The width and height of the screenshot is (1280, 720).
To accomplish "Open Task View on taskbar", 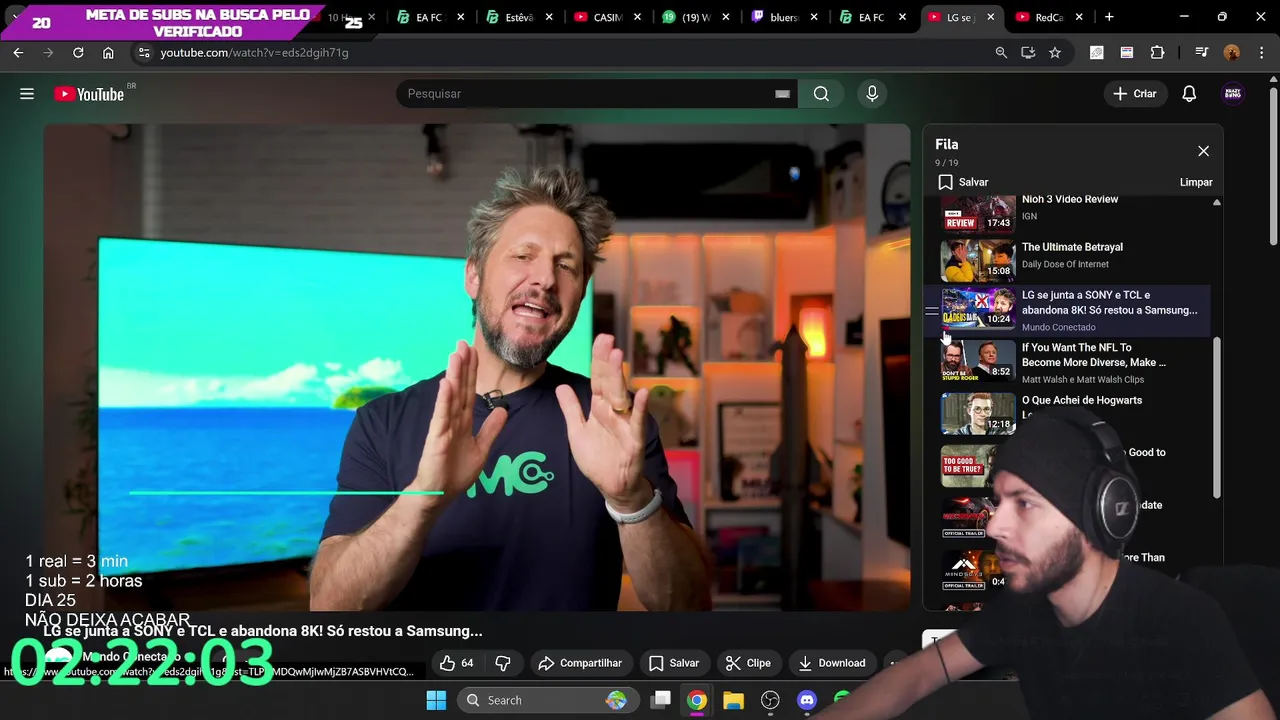I will coord(661,700).
